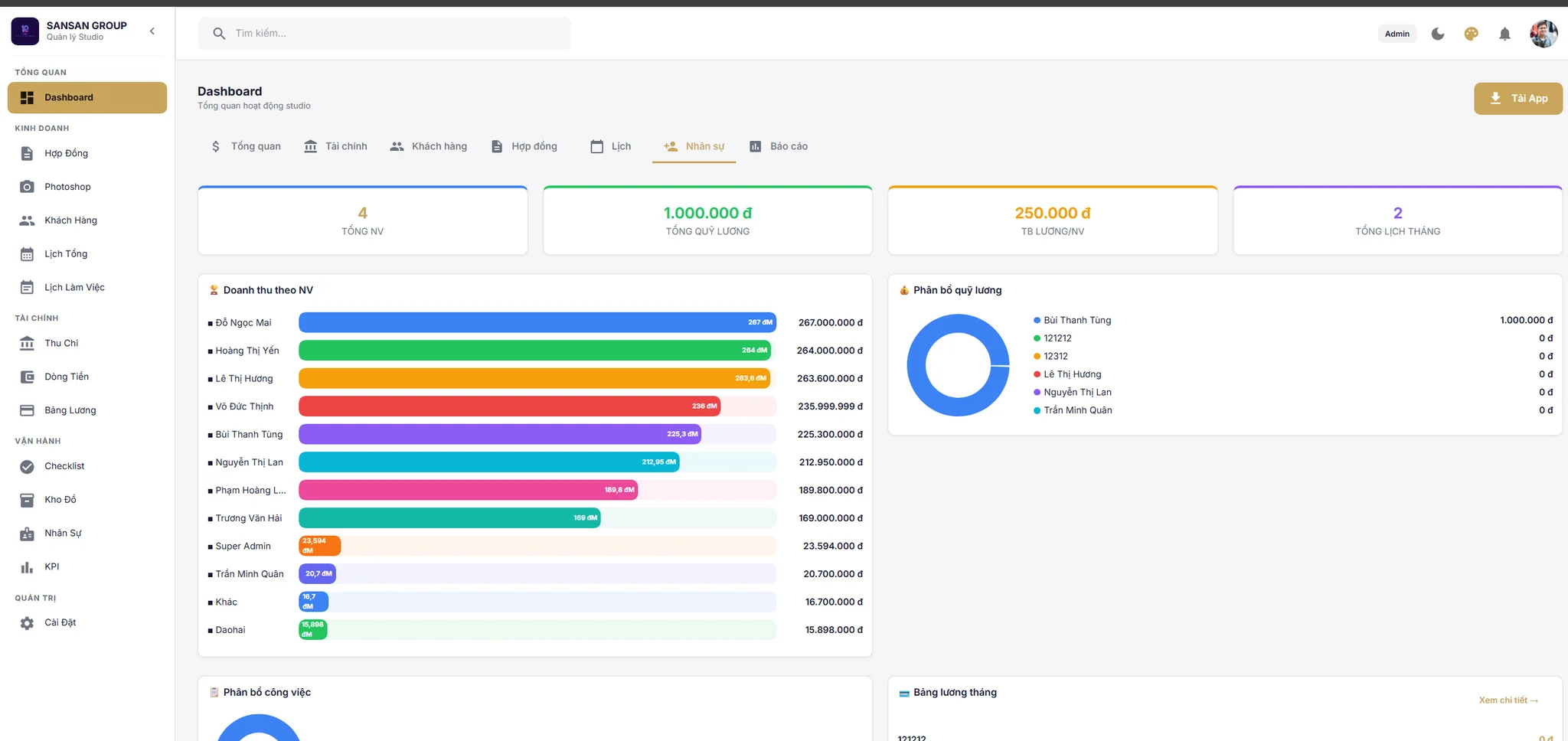Click the Dòng Tiền wallet icon
The width and height of the screenshot is (1568, 741).
(27, 377)
